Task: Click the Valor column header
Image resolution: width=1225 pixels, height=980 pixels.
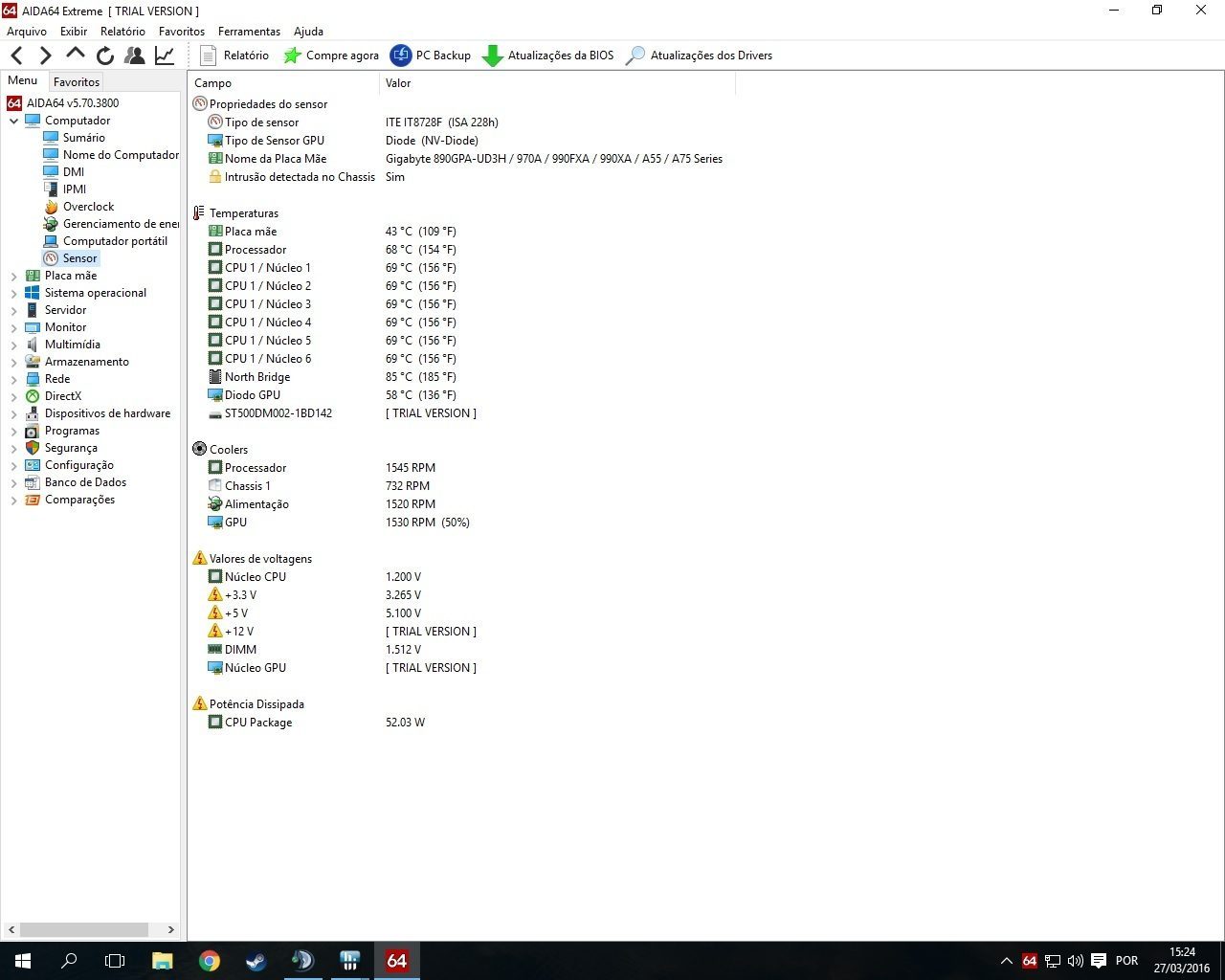Action: pos(557,83)
